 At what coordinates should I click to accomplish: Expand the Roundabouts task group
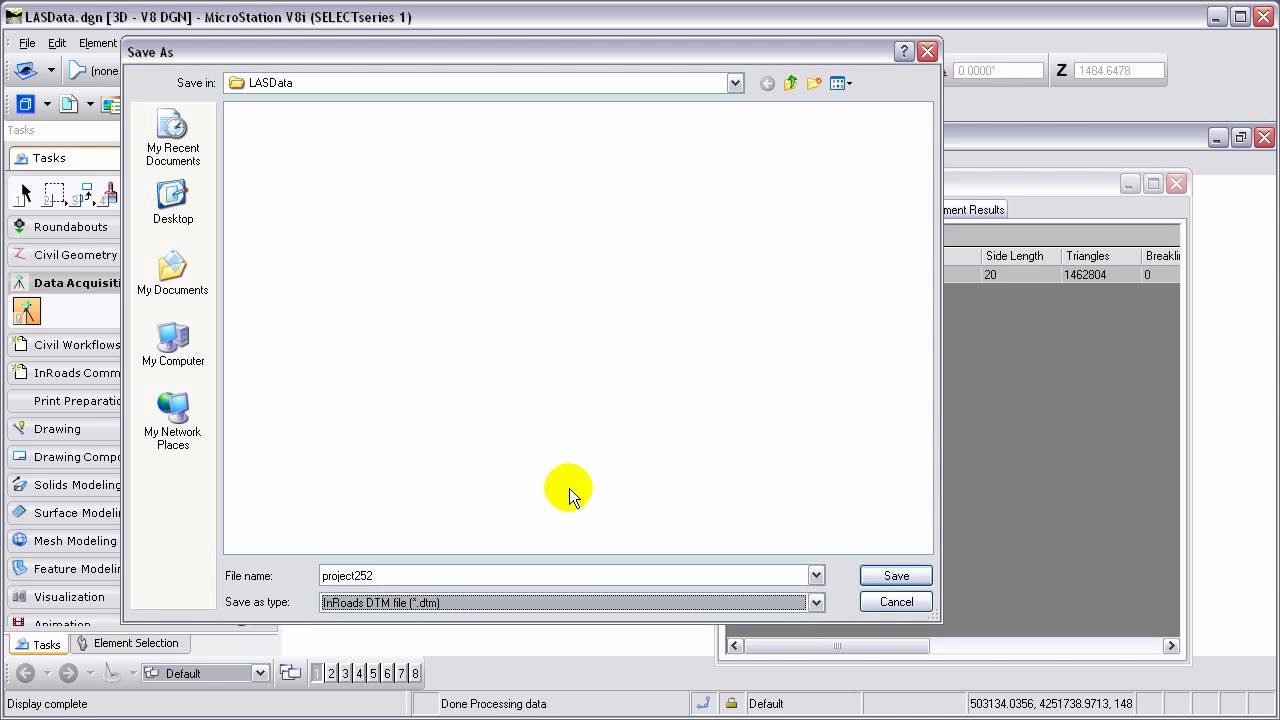[x=63, y=227]
